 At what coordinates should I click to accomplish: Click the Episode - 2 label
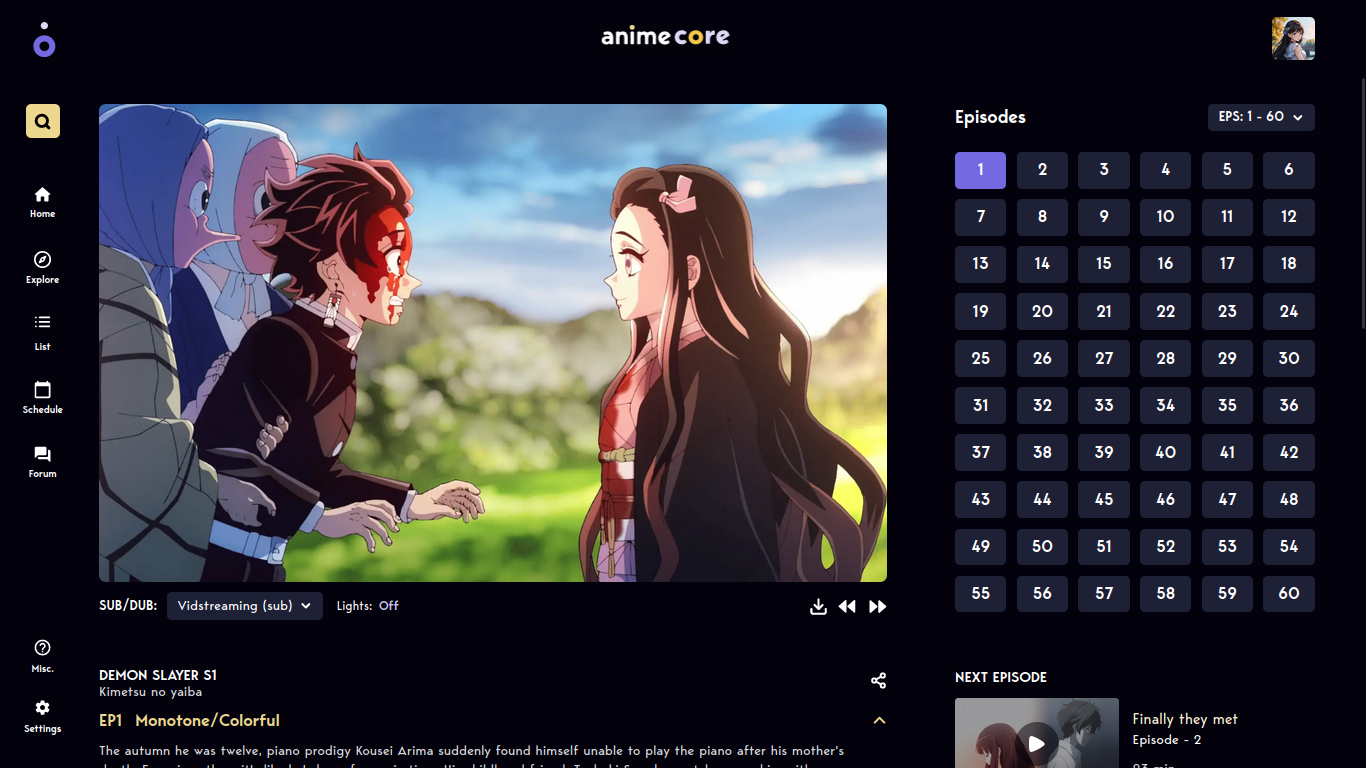pos(1167,740)
